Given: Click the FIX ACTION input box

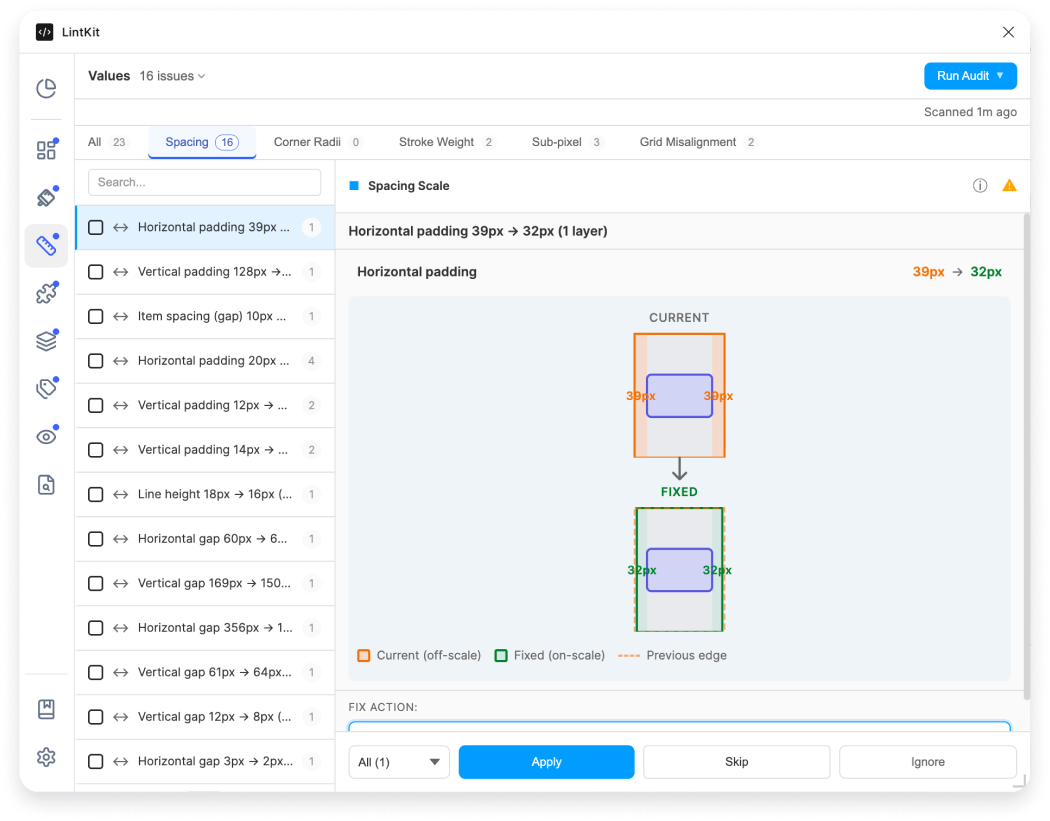Looking at the screenshot, I should click(x=679, y=727).
